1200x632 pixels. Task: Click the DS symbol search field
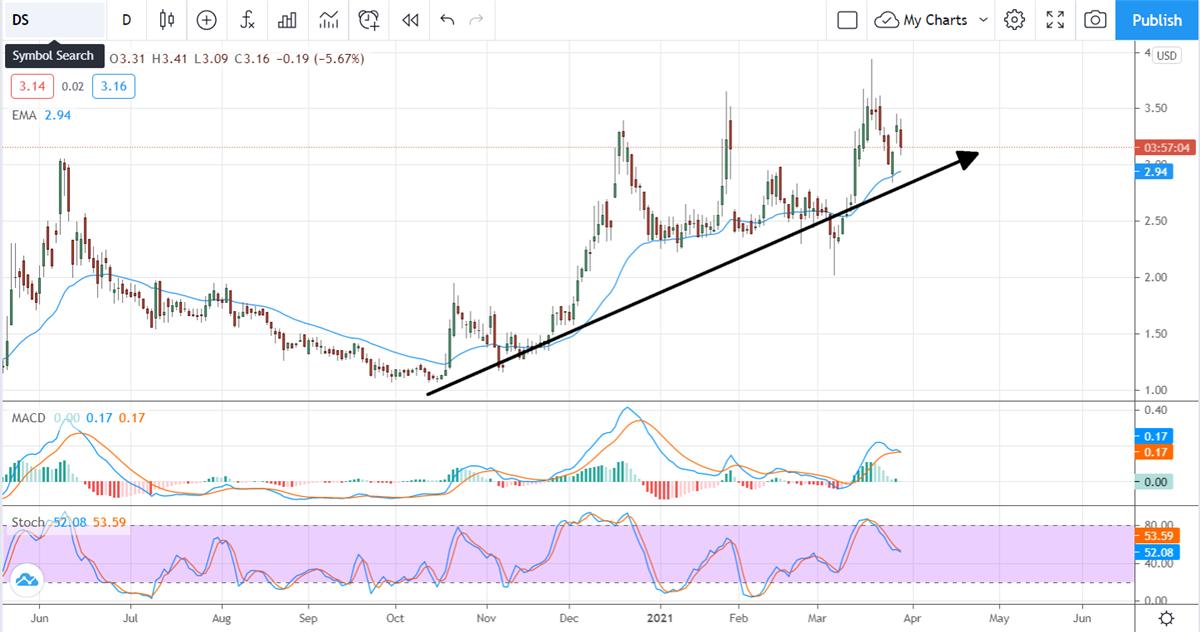55,20
